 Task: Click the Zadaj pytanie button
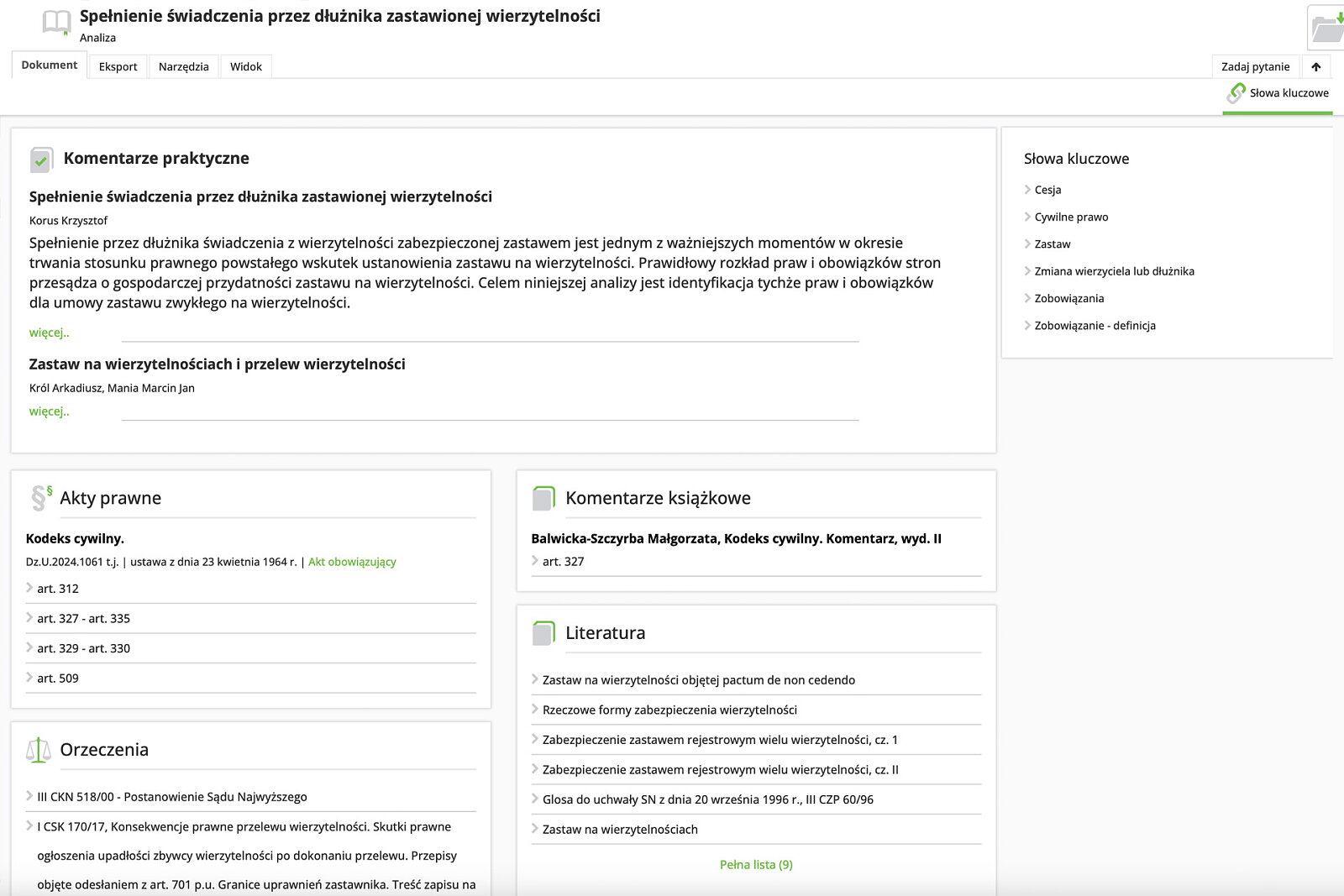coord(1255,67)
